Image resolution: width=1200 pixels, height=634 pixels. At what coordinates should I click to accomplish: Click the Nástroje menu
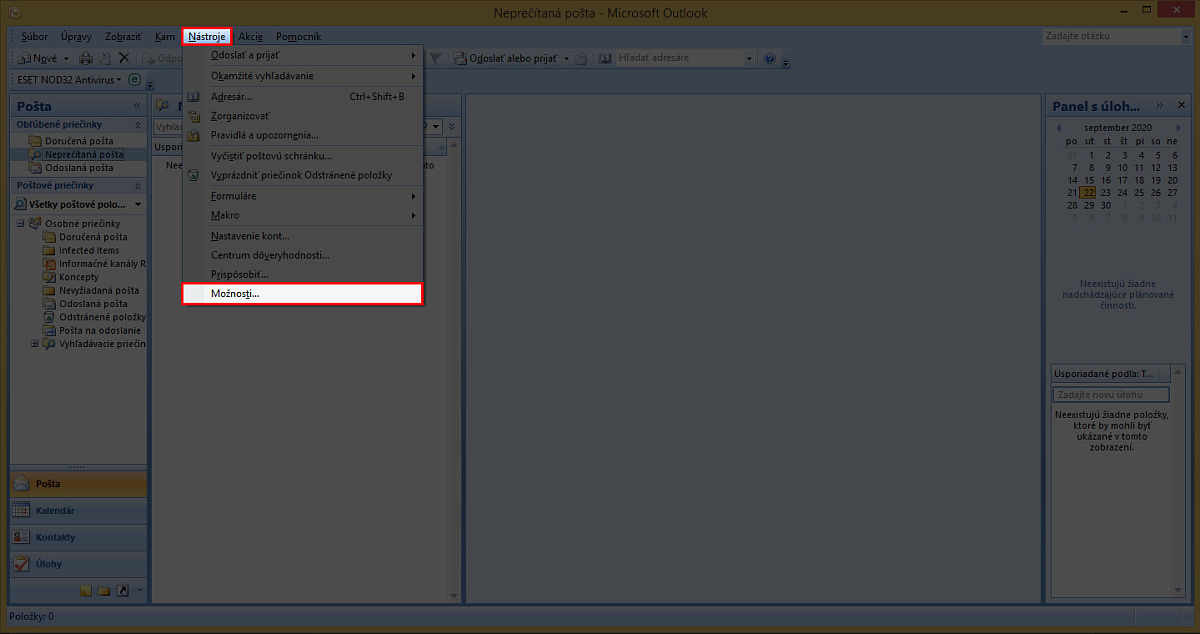pos(207,36)
